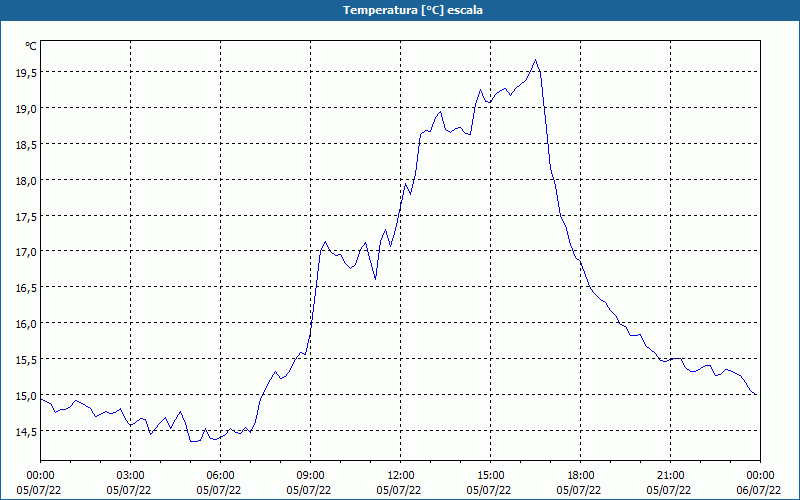
Task: Click the 05/07/22 date under 21:00
Action: [x=670, y=490]
